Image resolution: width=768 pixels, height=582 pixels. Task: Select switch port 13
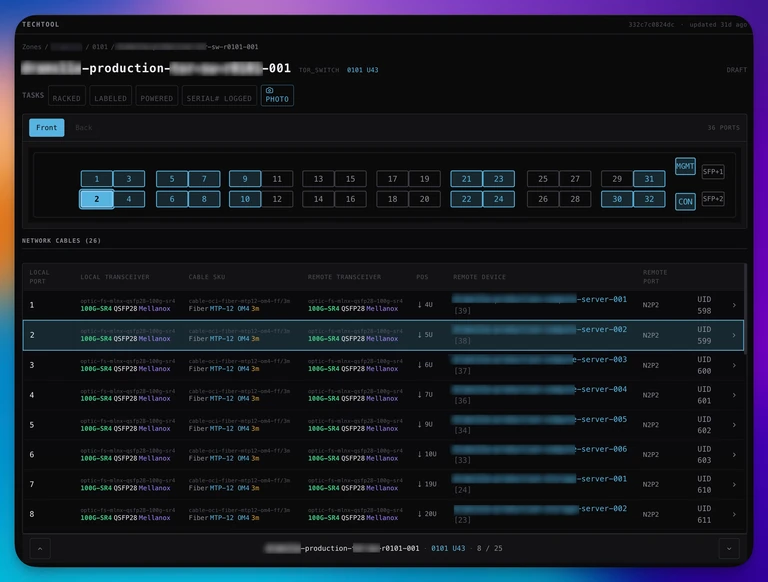(x=318, y=179)
